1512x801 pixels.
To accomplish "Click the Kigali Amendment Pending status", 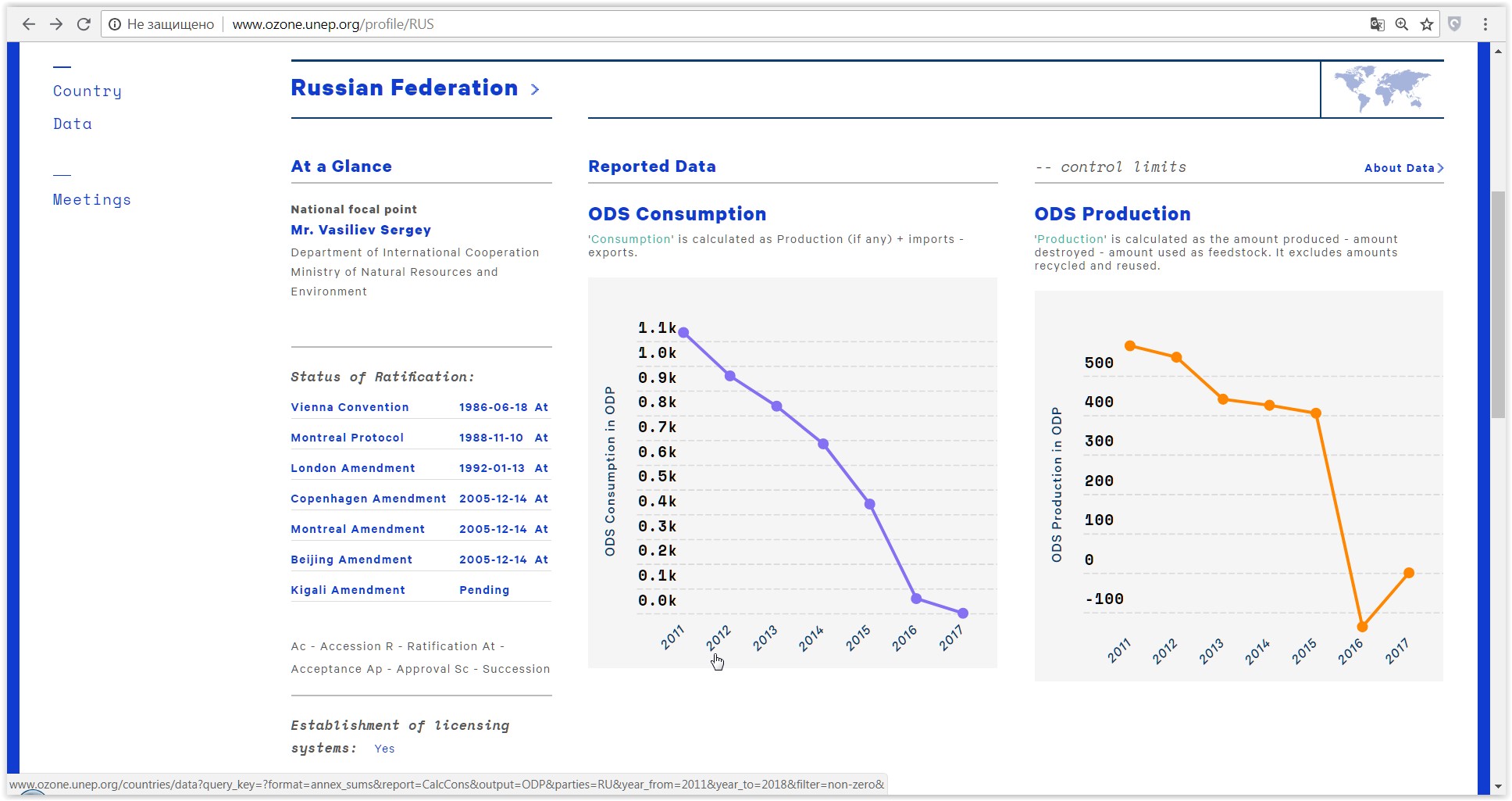I will coord(484,590).
